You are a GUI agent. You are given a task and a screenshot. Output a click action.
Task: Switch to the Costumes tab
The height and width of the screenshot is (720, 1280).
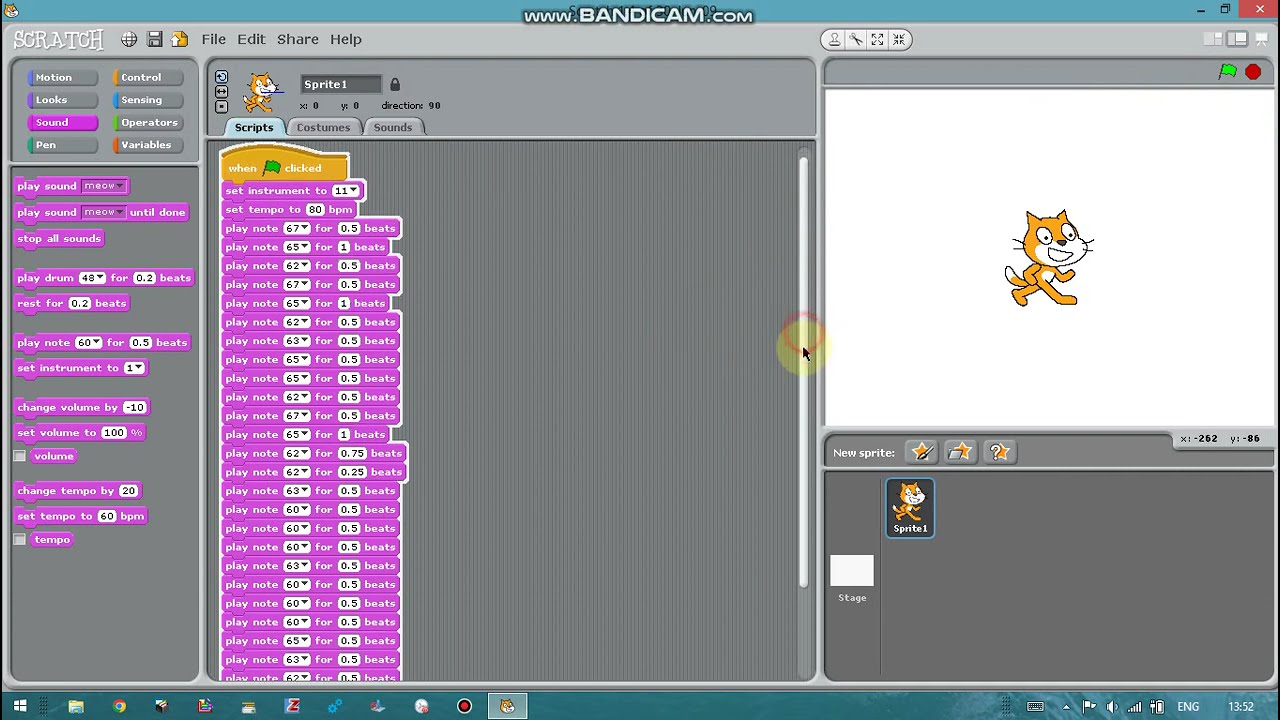pyautogui.click(x=323, y=127)
